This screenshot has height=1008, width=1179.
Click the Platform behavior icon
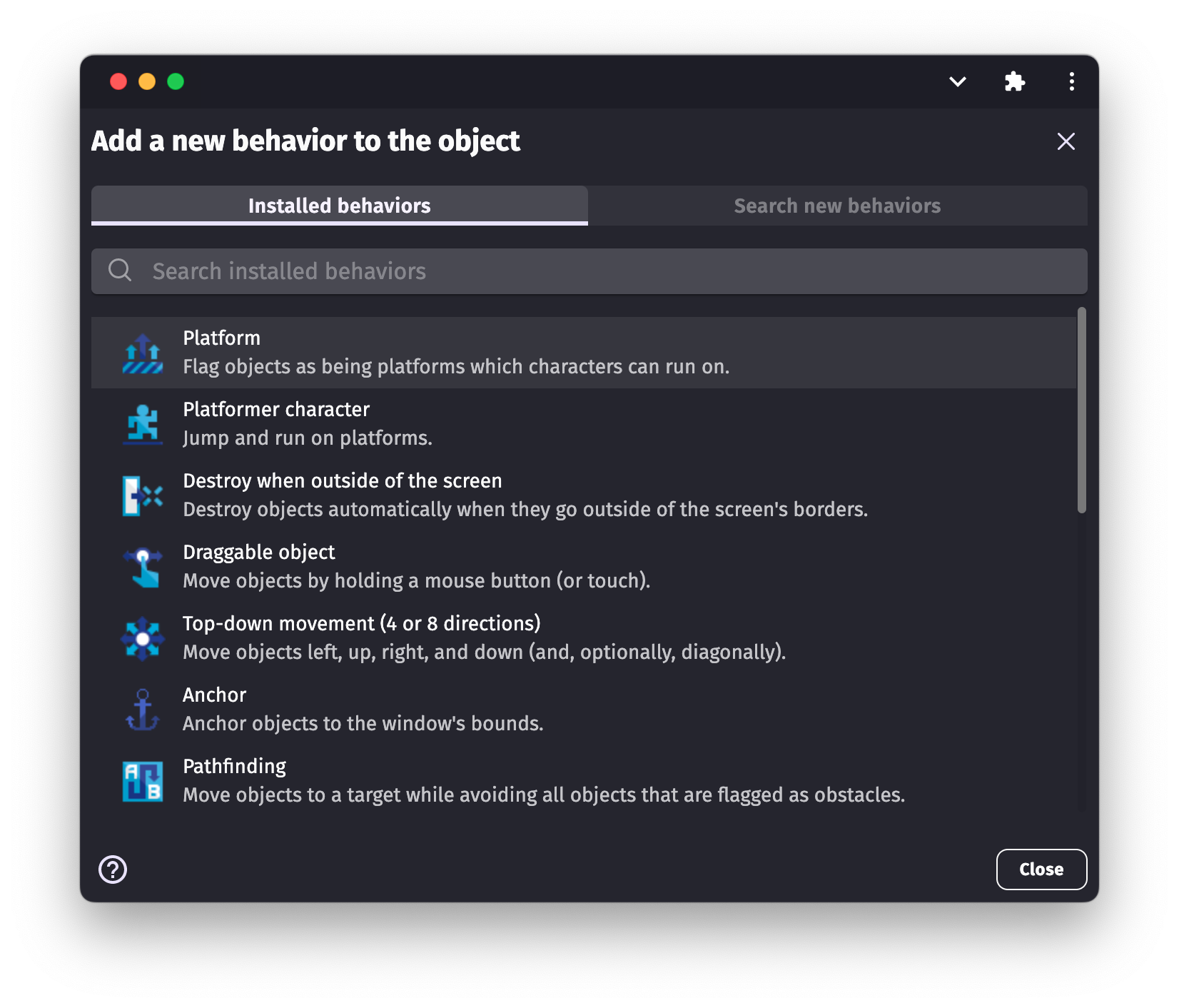143,353
